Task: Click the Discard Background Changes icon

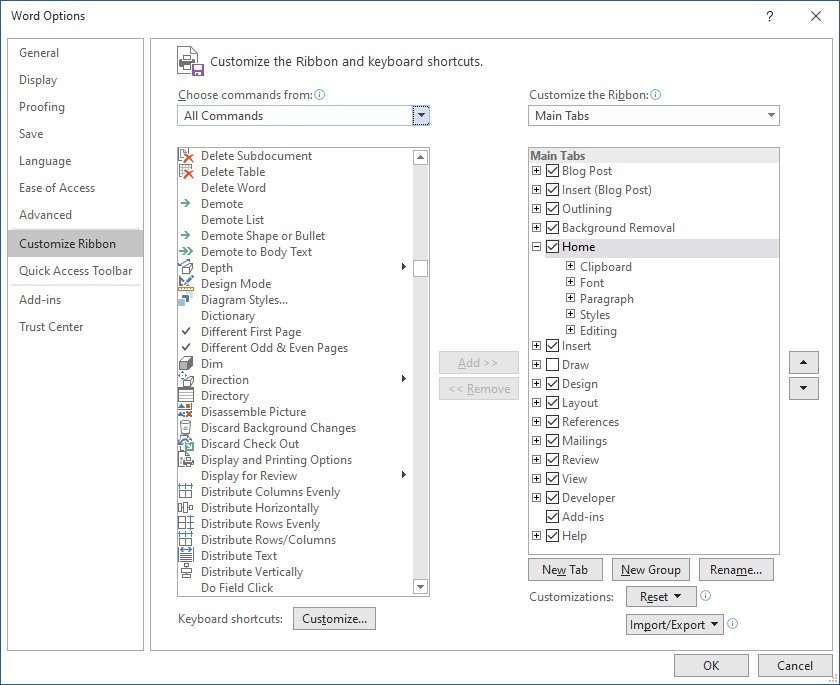Action: tap(185, 427)
